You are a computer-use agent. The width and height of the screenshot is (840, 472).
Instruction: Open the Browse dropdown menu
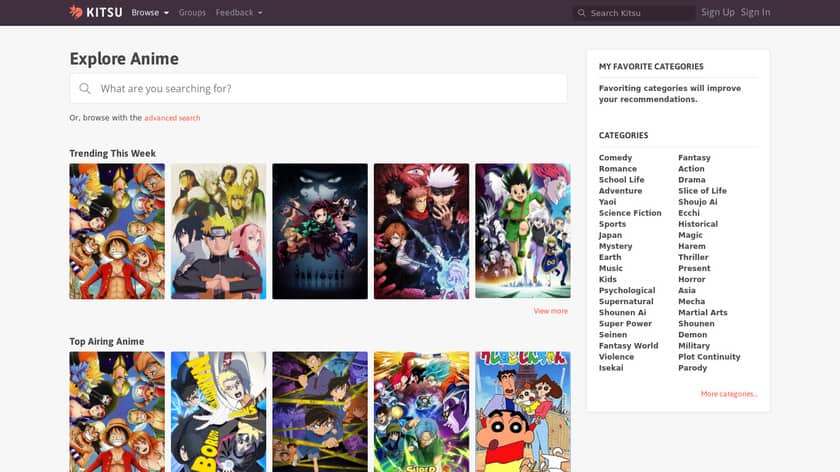150,12
